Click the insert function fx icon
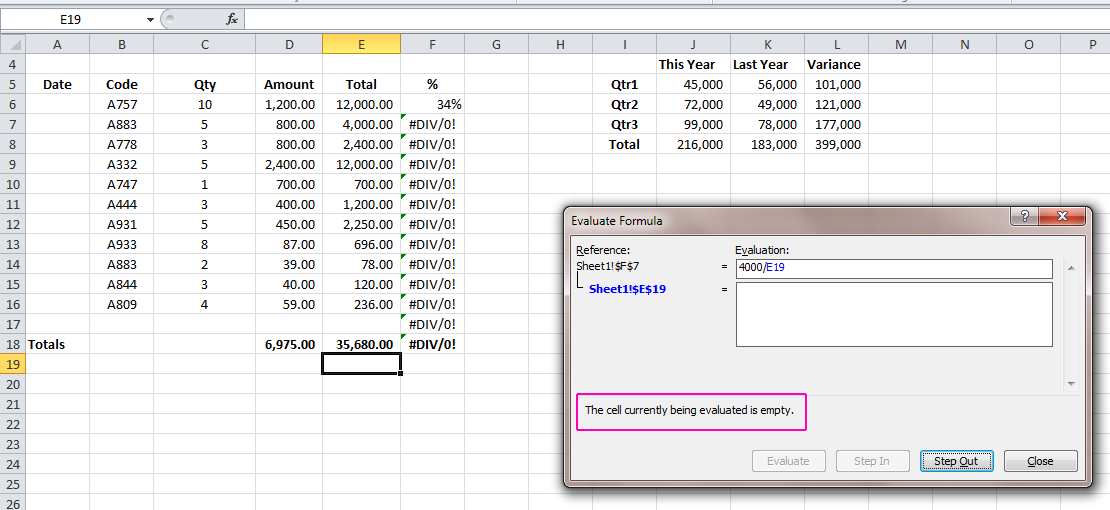 pyautogui.click(x=231, y=20)
